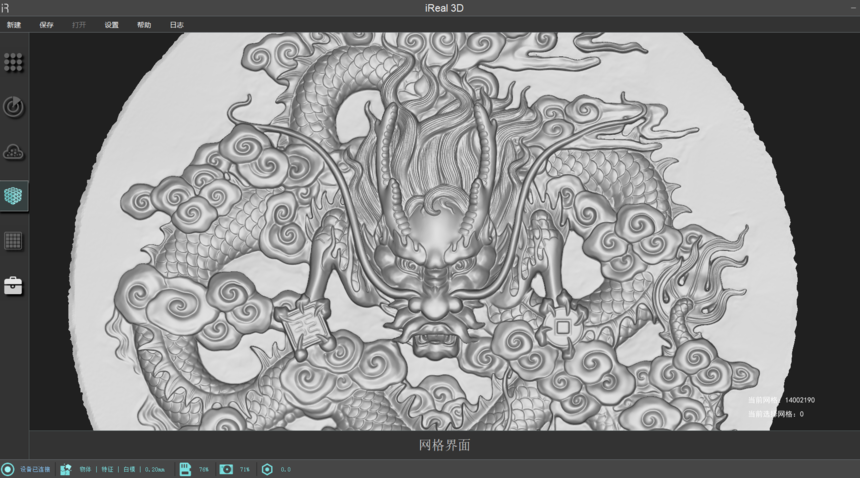The image size is (860, 478).
Task: Click the camera usage icon in status bar
Action: click(226, 469)
